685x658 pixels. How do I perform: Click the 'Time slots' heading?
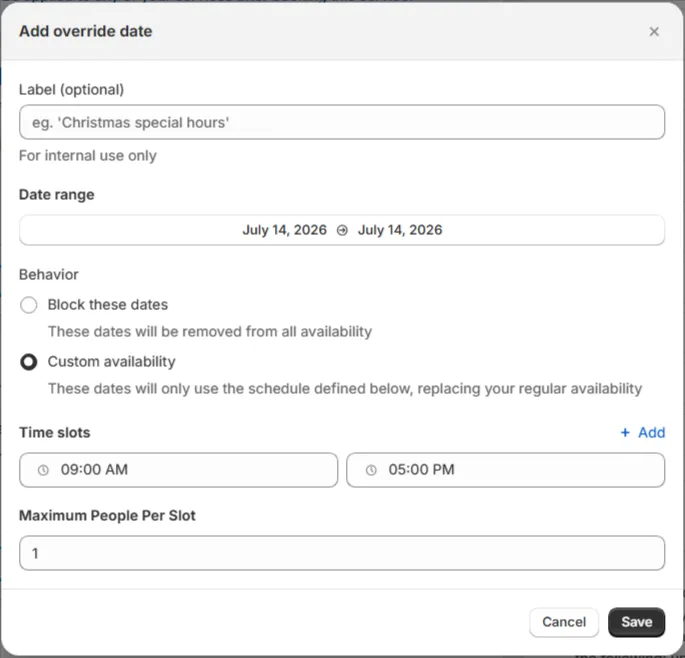(55, 433)
